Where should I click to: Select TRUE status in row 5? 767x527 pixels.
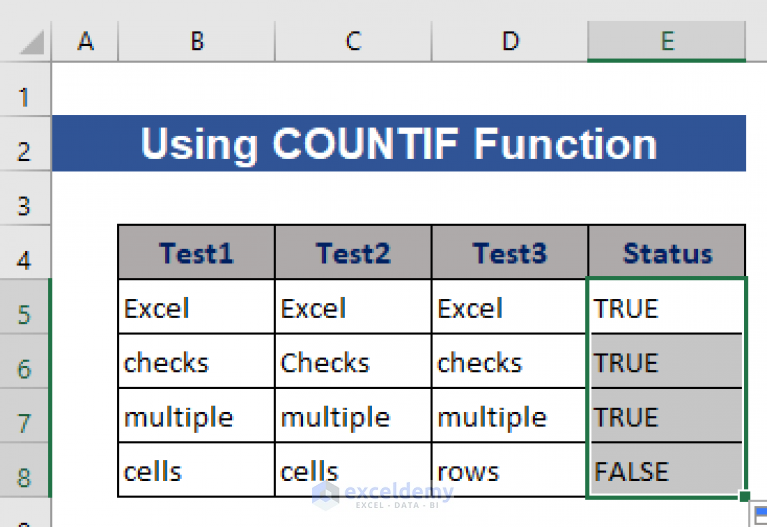[666, 307]
